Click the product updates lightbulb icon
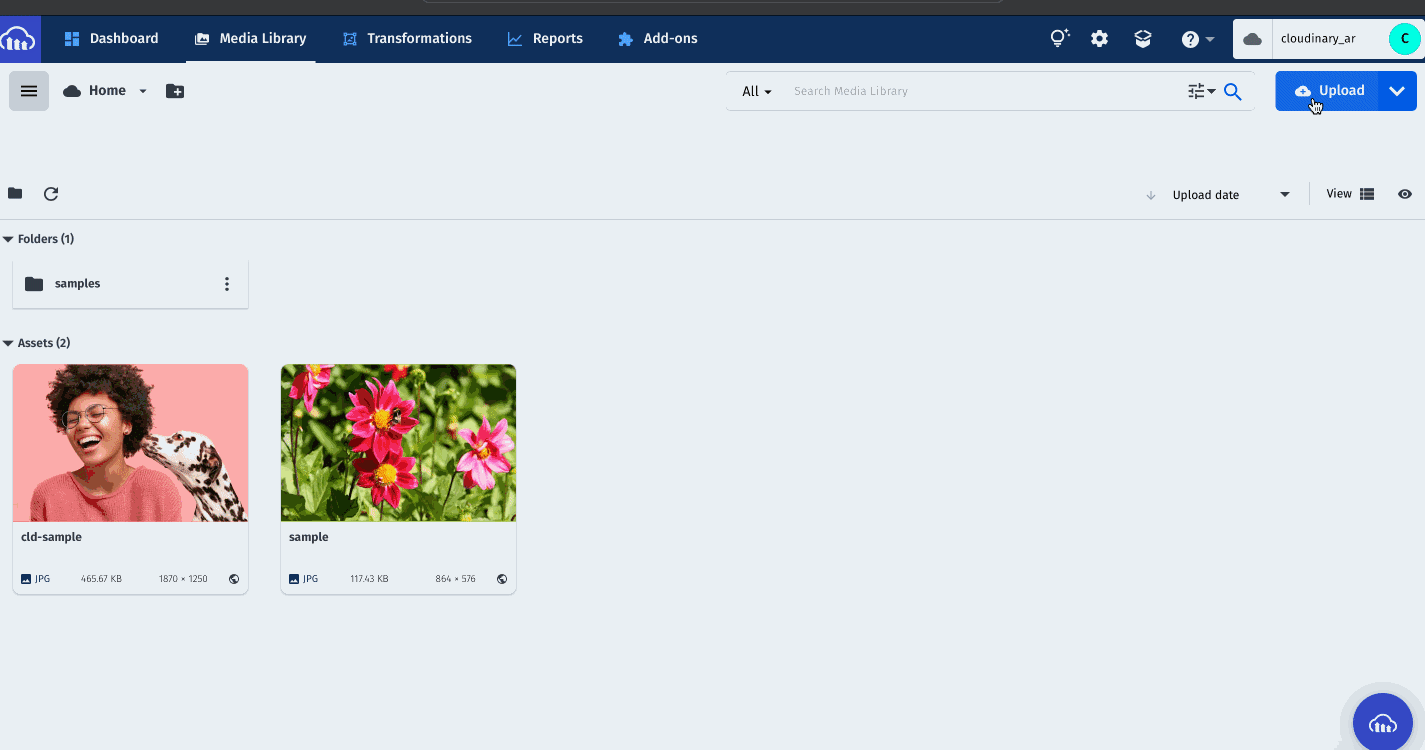The width and height of the screenshot is (1425, 750). 1058,38
